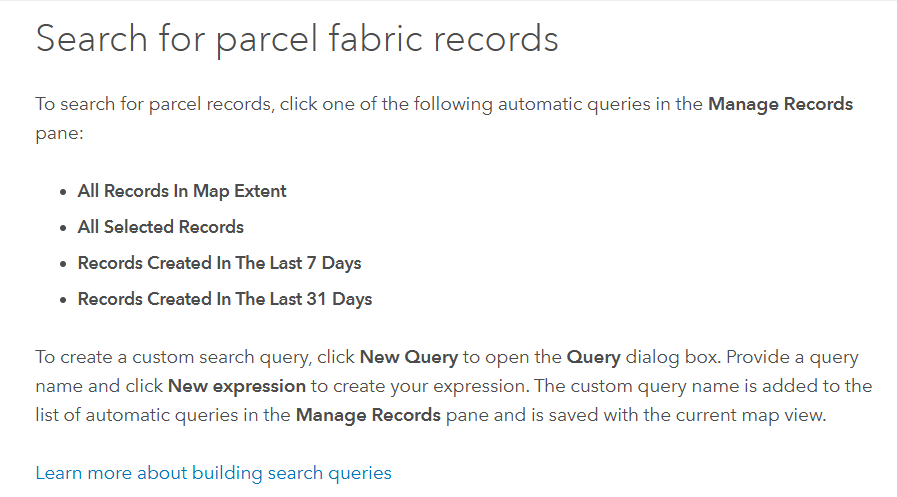Click the bold 'New expression' text
Viewport: 897px width, 497px height.
236,386
